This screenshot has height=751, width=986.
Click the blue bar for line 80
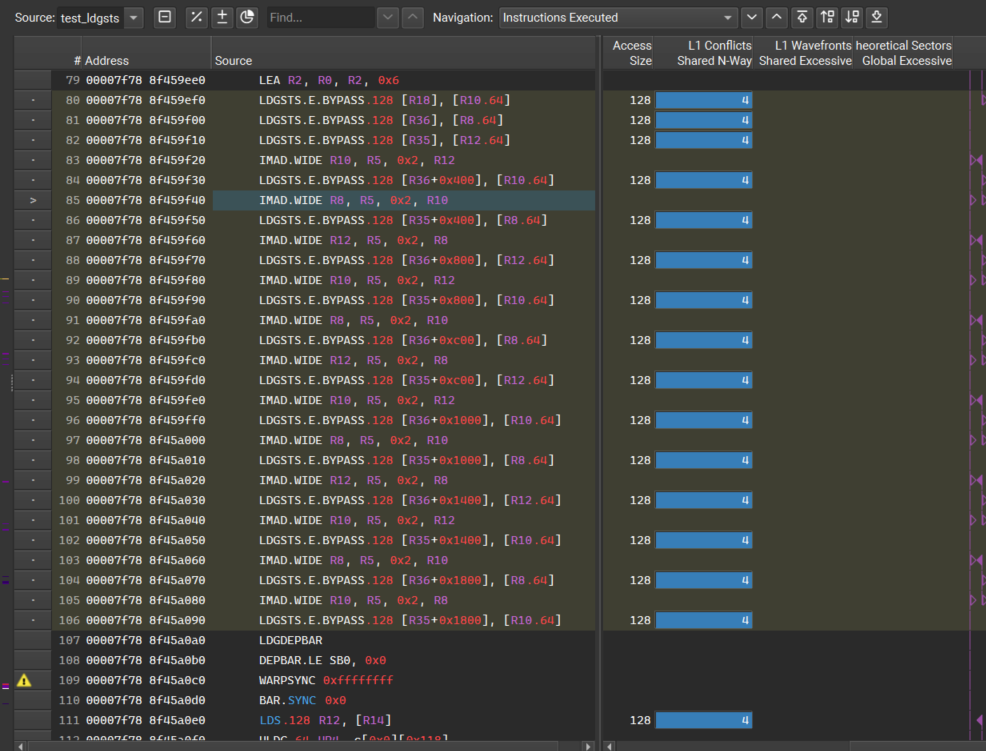click(703, 100)
